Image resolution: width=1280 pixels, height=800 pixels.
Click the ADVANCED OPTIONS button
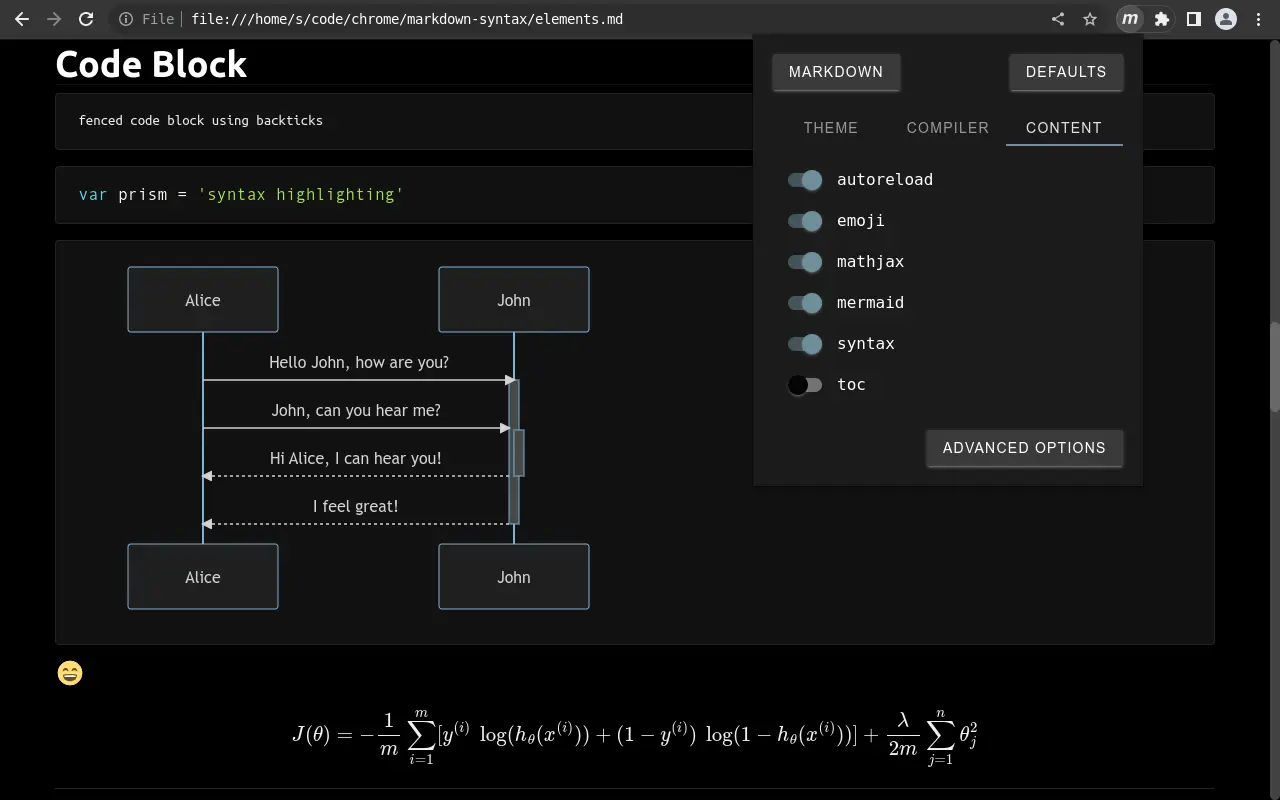coord(1024,448)
